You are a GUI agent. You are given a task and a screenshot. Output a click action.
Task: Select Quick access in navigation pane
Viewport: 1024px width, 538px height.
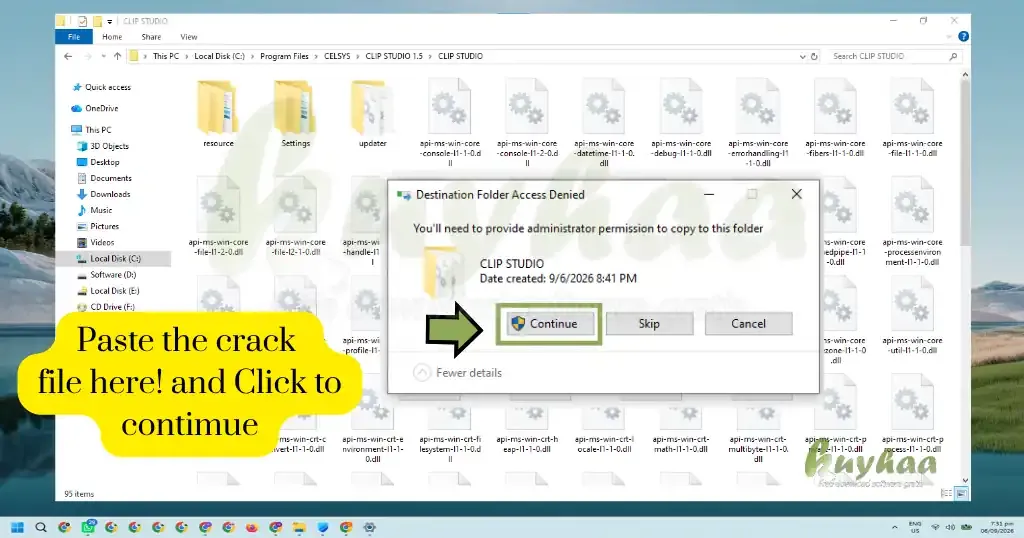pyautogui.click(x=101, y=87)
